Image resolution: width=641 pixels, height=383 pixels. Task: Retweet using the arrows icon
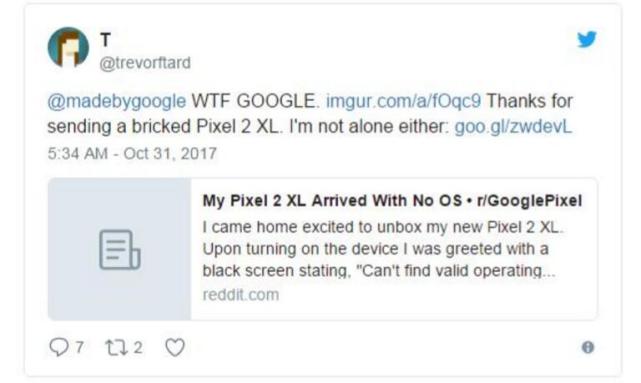pyautogui.click(x=117, y=347)
